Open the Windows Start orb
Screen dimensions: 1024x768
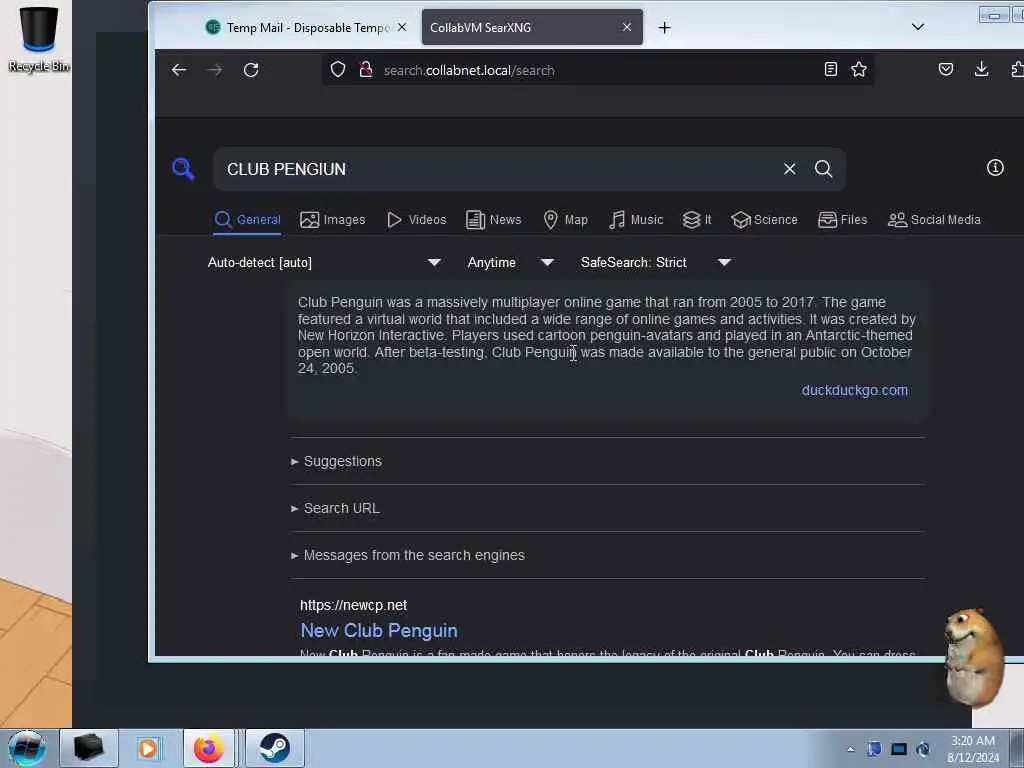click(27, 748)
